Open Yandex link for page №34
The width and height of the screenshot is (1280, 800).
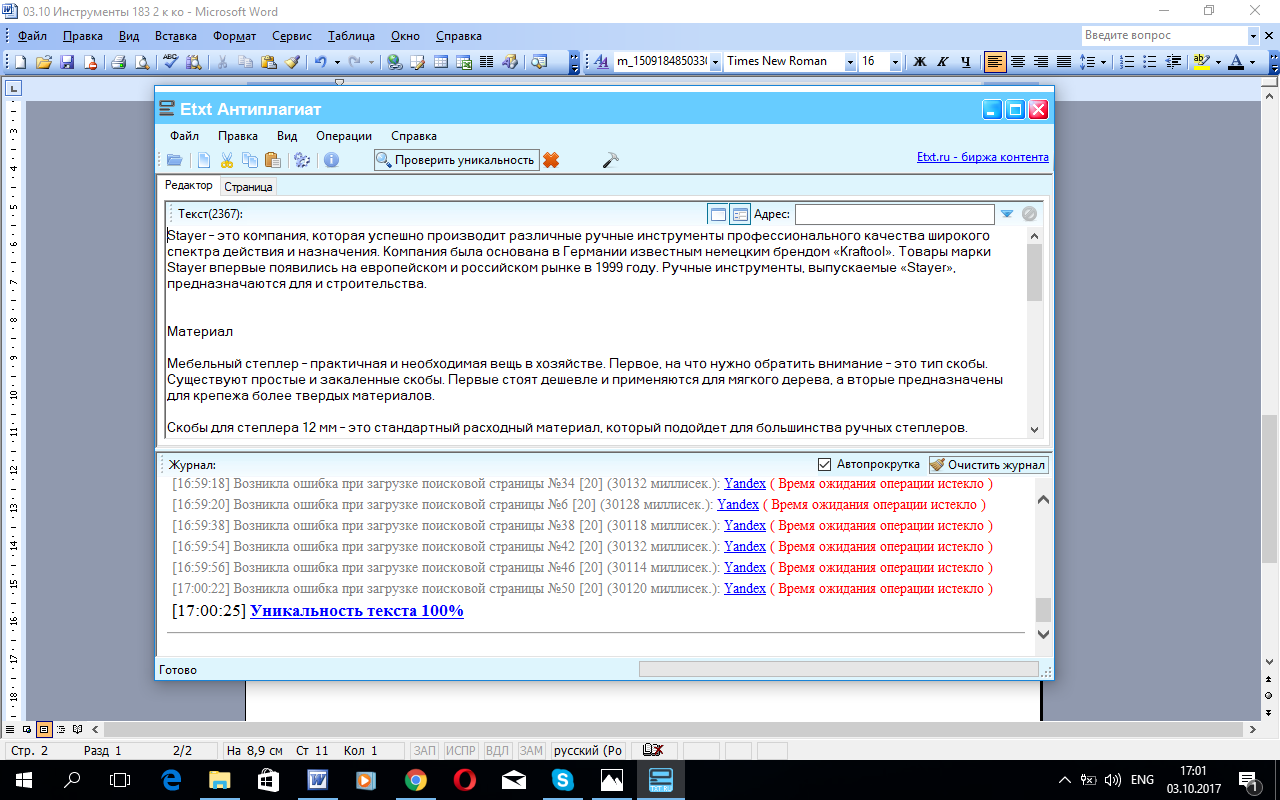(x=745, y=484)
